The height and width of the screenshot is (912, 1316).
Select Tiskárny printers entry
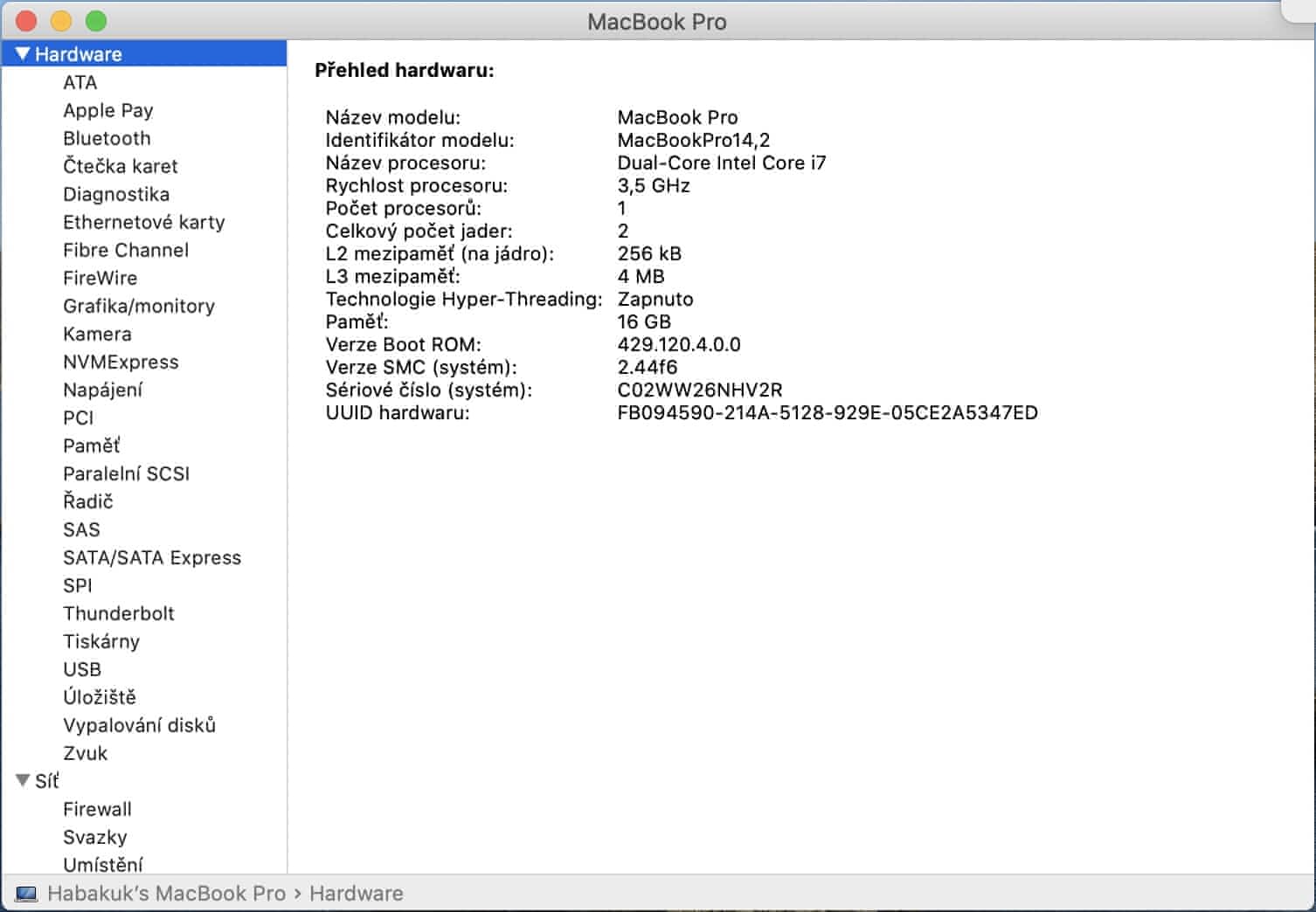(x=101, y=641)
